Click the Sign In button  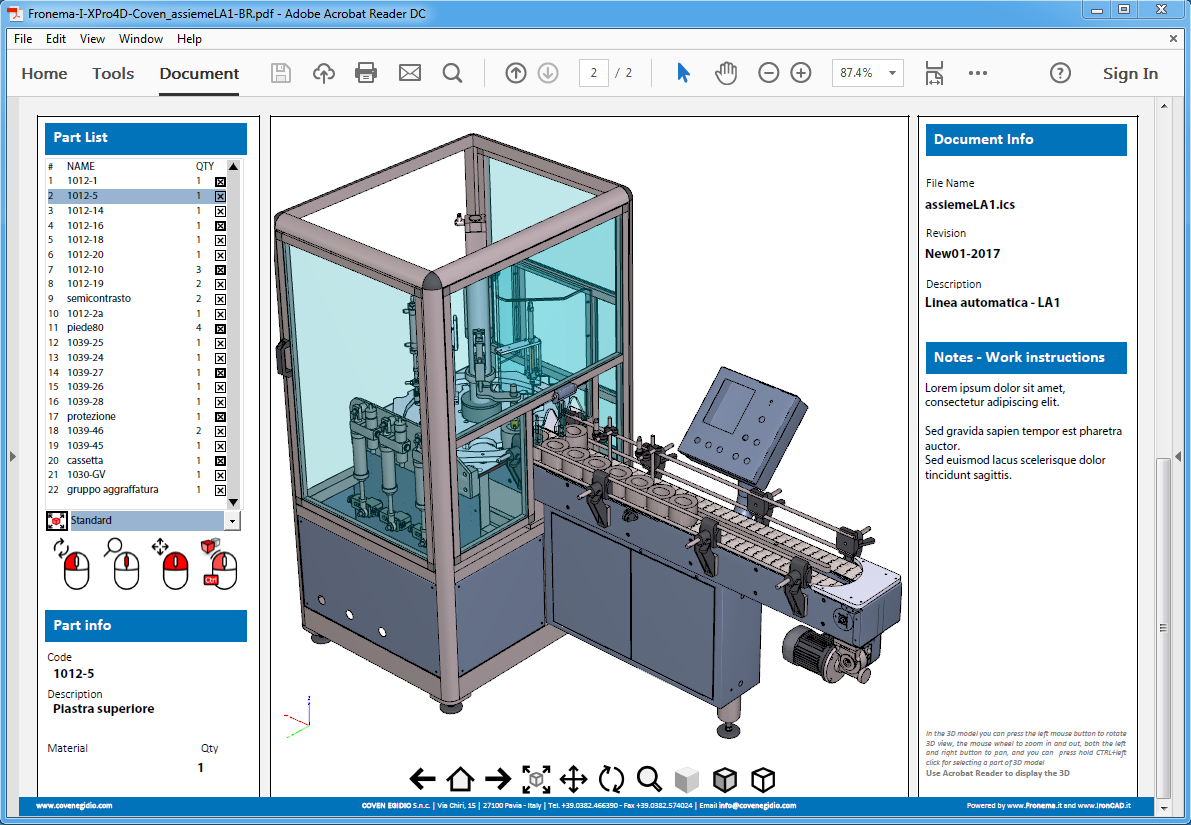[1130, 73]
